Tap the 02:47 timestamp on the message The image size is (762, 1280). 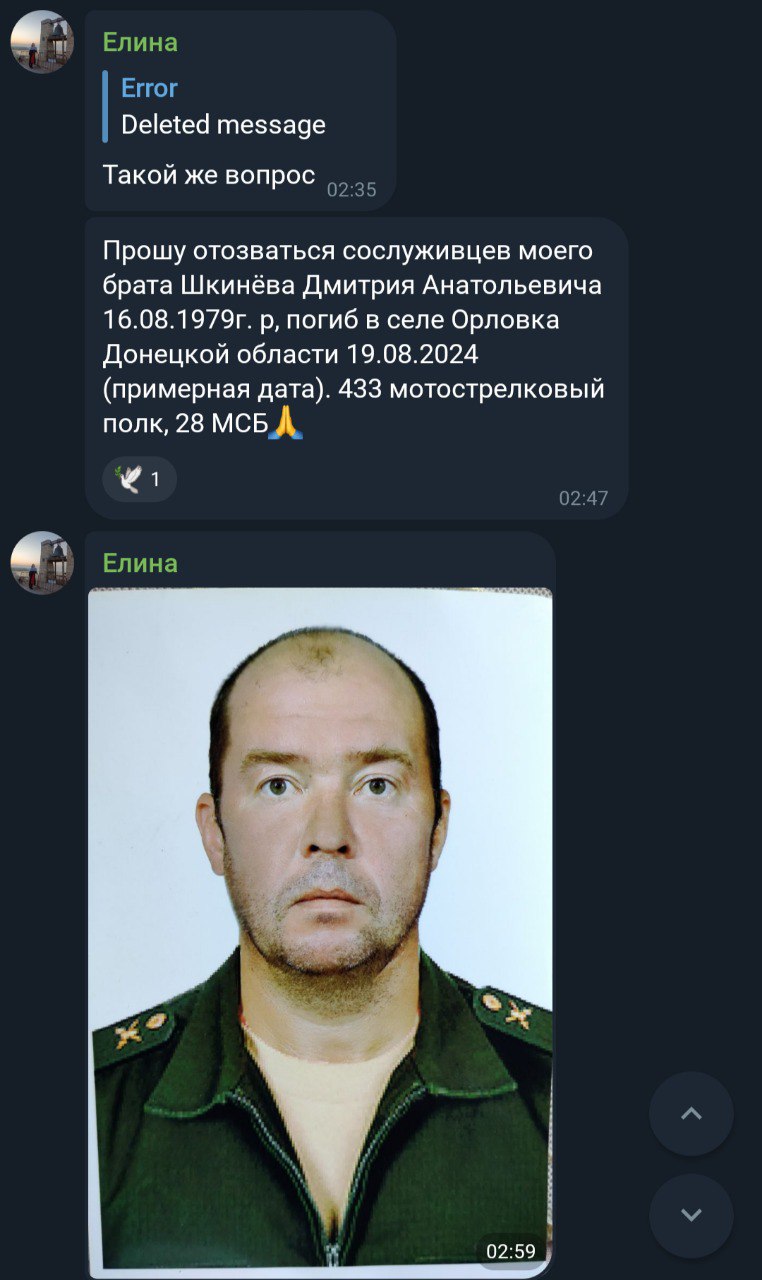tap(583, 498)
